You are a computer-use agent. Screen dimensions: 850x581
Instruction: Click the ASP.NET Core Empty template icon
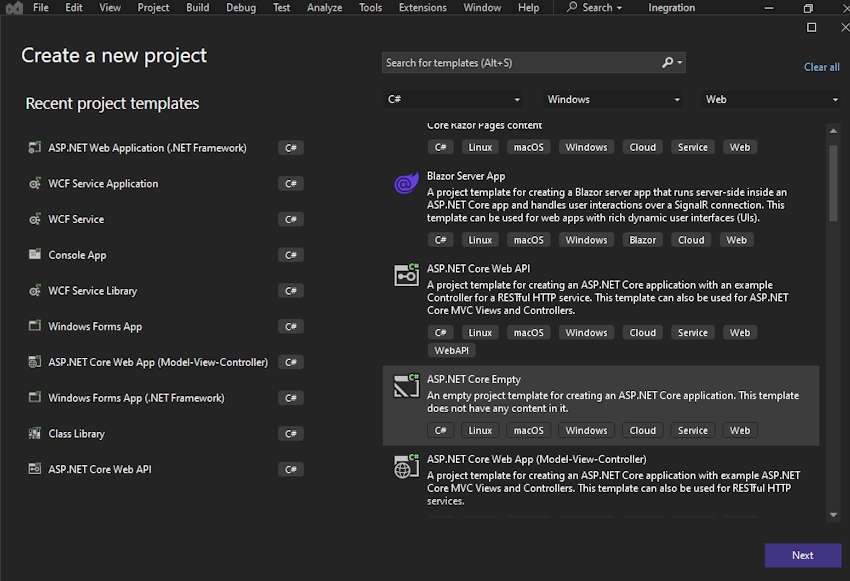coord(406,385)
